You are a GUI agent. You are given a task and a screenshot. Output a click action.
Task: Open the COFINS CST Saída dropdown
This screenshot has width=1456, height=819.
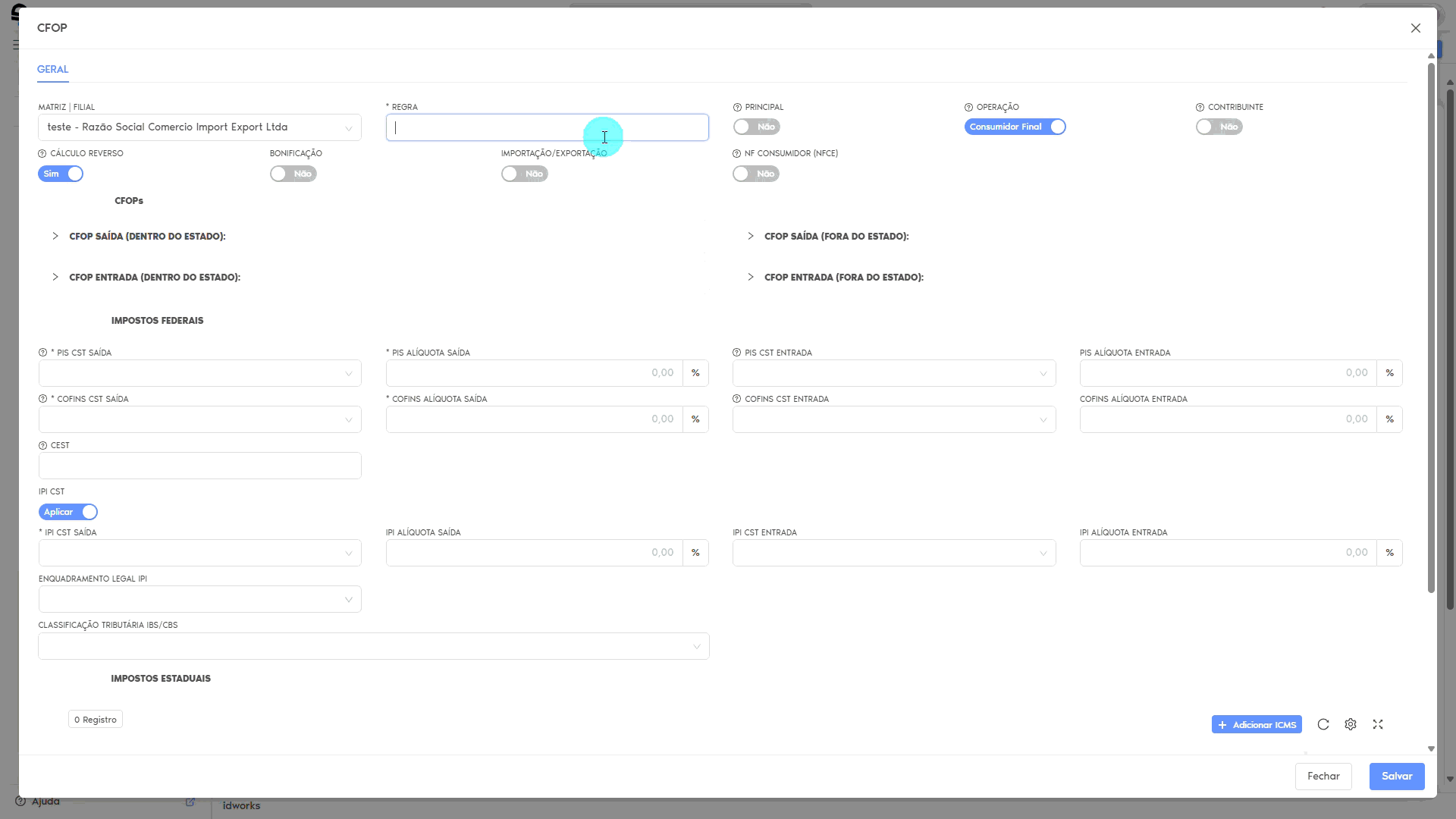click(x=199, y=419)
